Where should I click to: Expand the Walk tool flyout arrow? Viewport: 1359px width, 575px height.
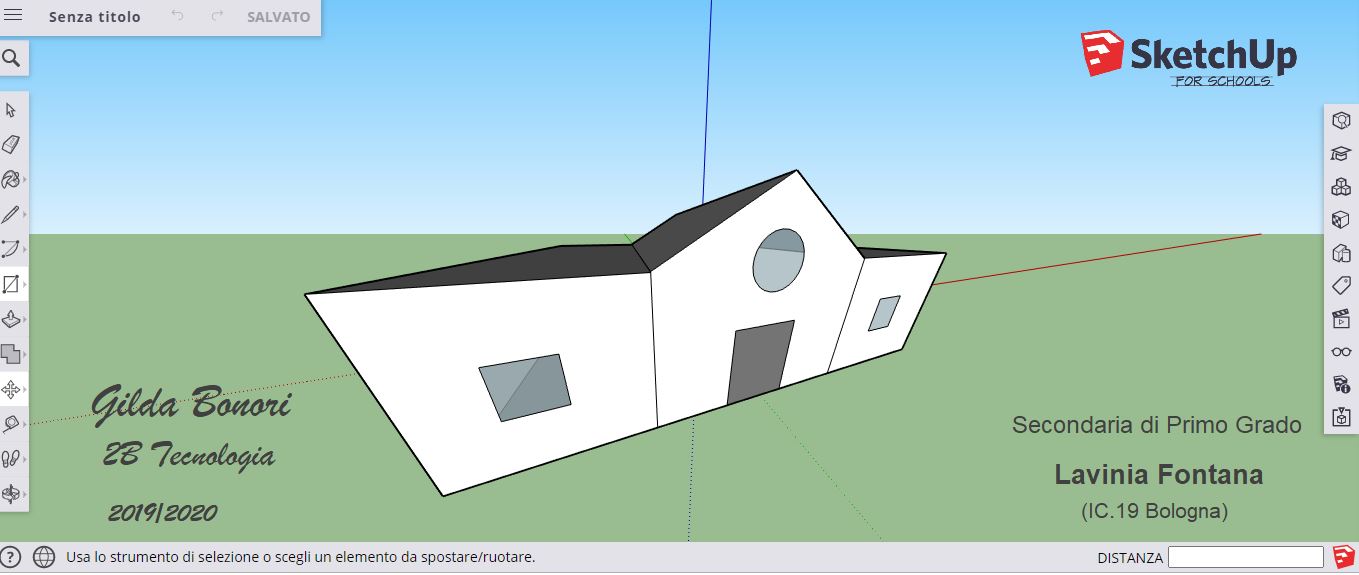pos(24,459)
